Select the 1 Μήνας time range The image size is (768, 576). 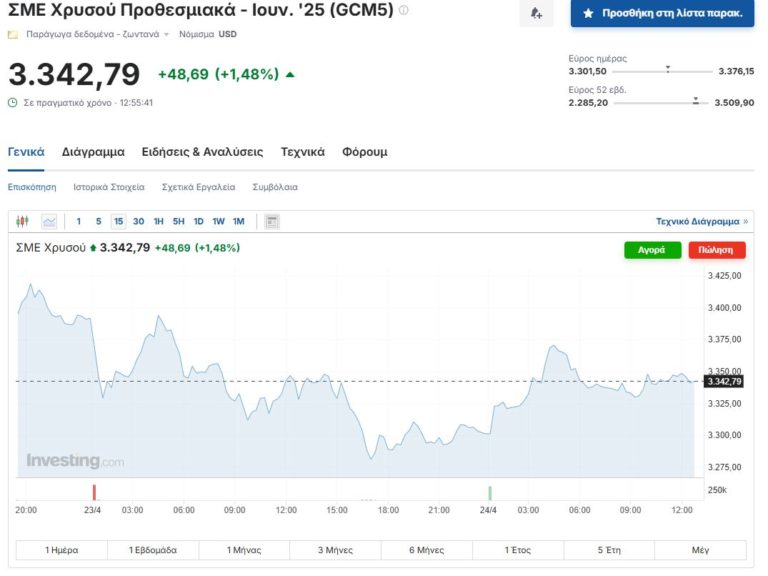coord(244,550)
